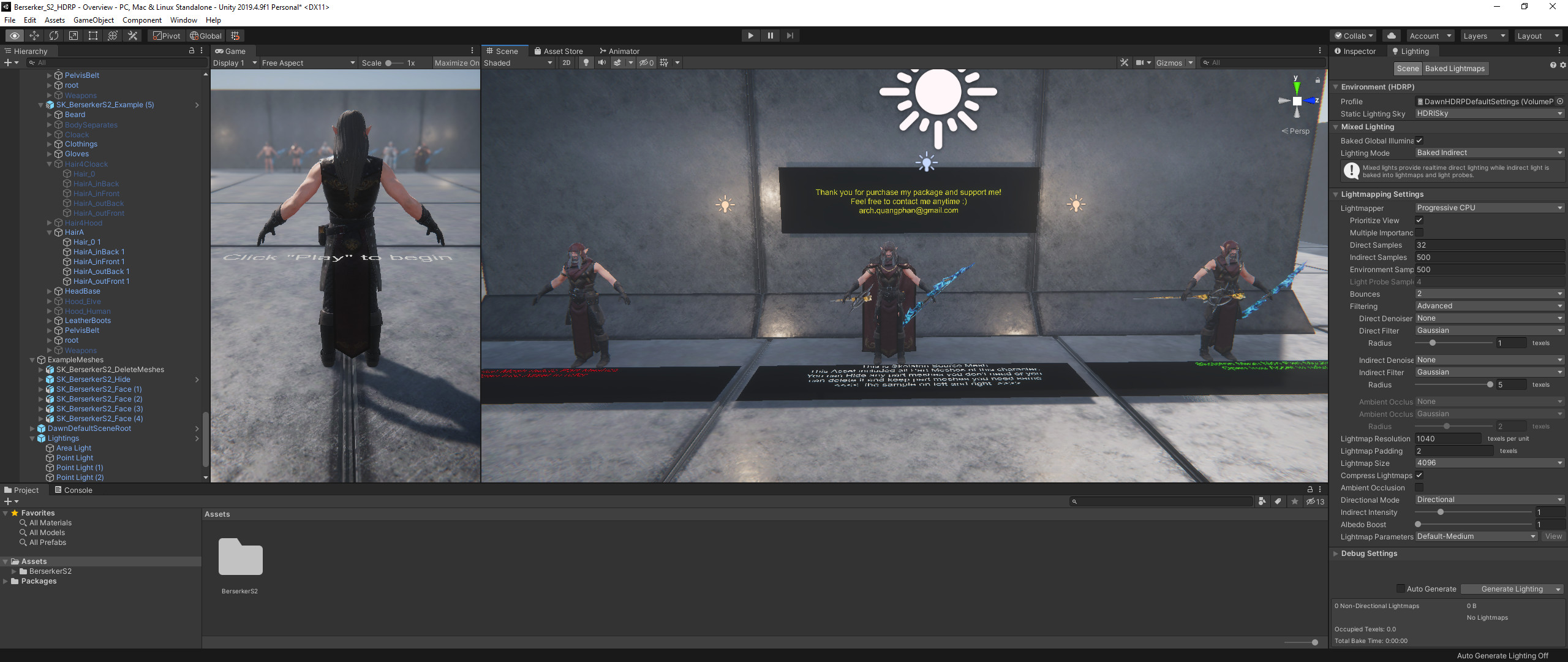The image size is (1568, 662).
Task: Uncheck Baked Global Illumination checkbox
Action: click(1419, 140)
